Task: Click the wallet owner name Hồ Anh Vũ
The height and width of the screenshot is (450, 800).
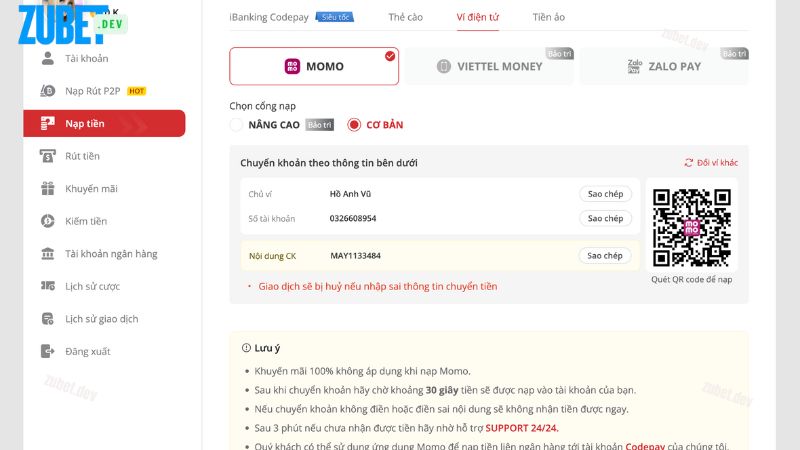Action: [x=350, y=194]
